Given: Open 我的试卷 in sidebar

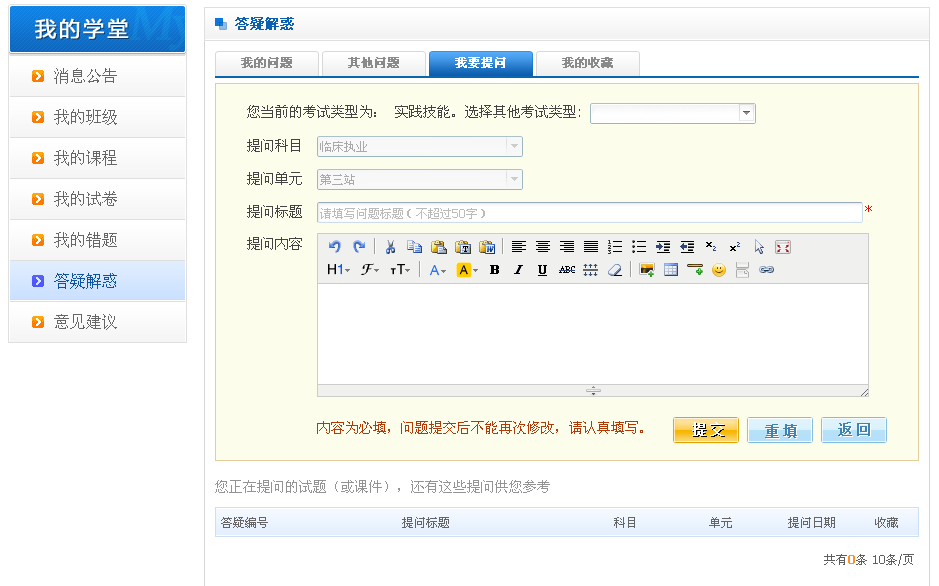Looking at the screenshot, I should [98, 199].
